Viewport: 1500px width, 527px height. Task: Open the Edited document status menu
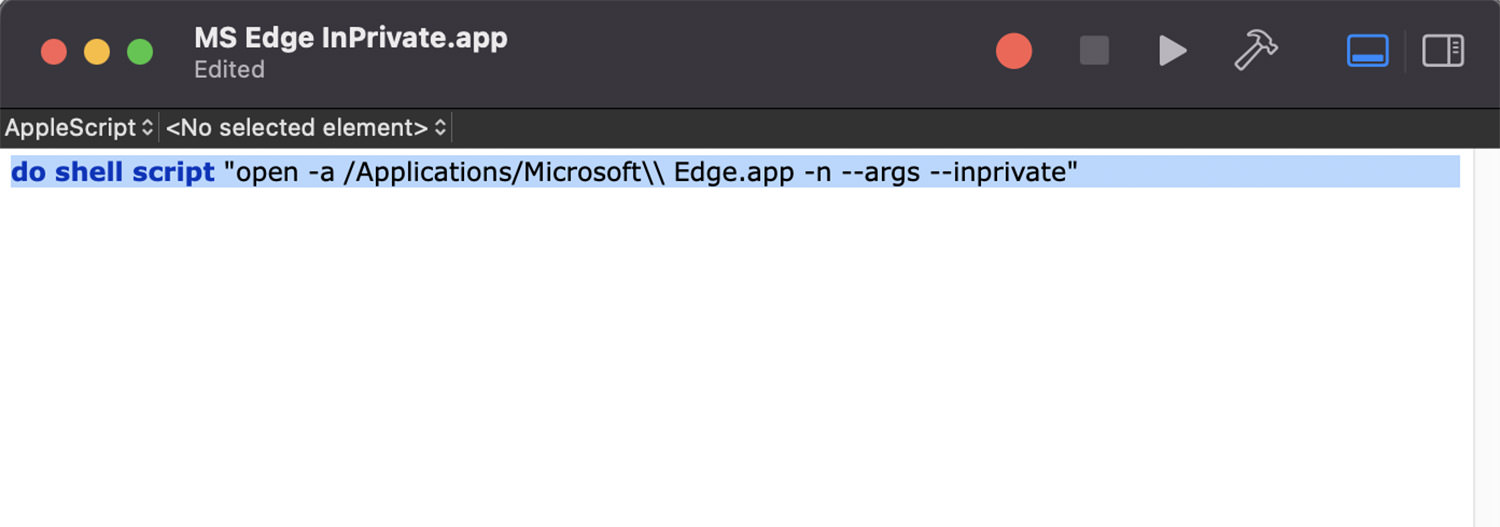(229, 70)
